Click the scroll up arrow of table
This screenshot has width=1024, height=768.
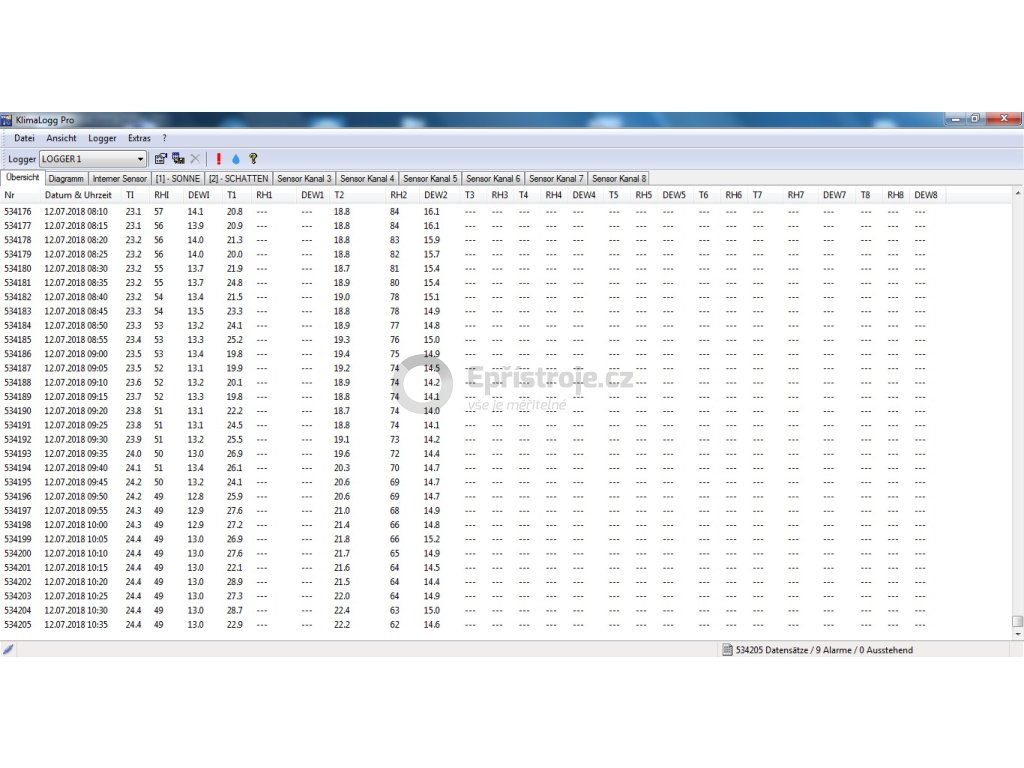point(1017,194)
